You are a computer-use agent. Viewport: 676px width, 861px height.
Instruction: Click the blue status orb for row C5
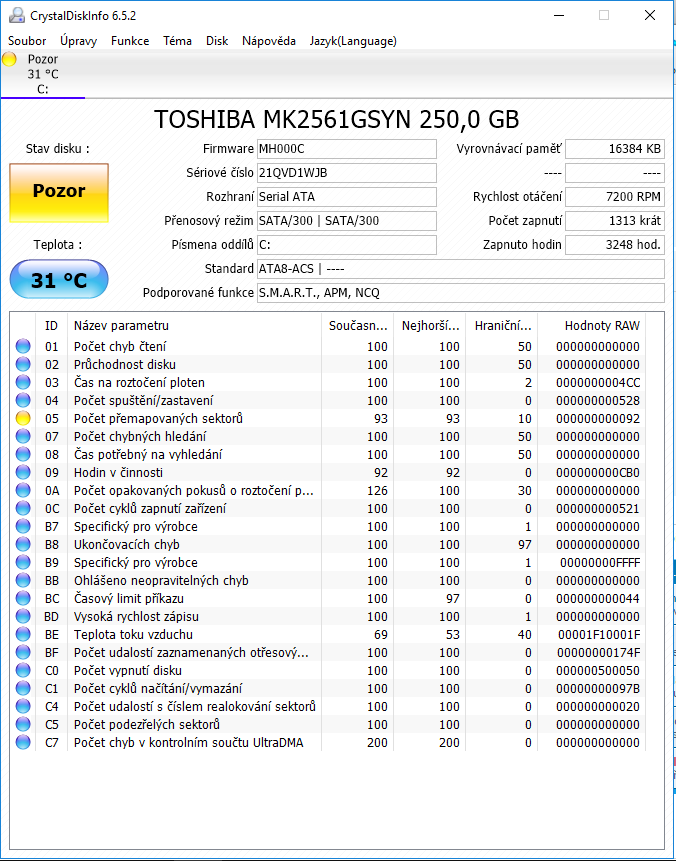tap(23, 725)
